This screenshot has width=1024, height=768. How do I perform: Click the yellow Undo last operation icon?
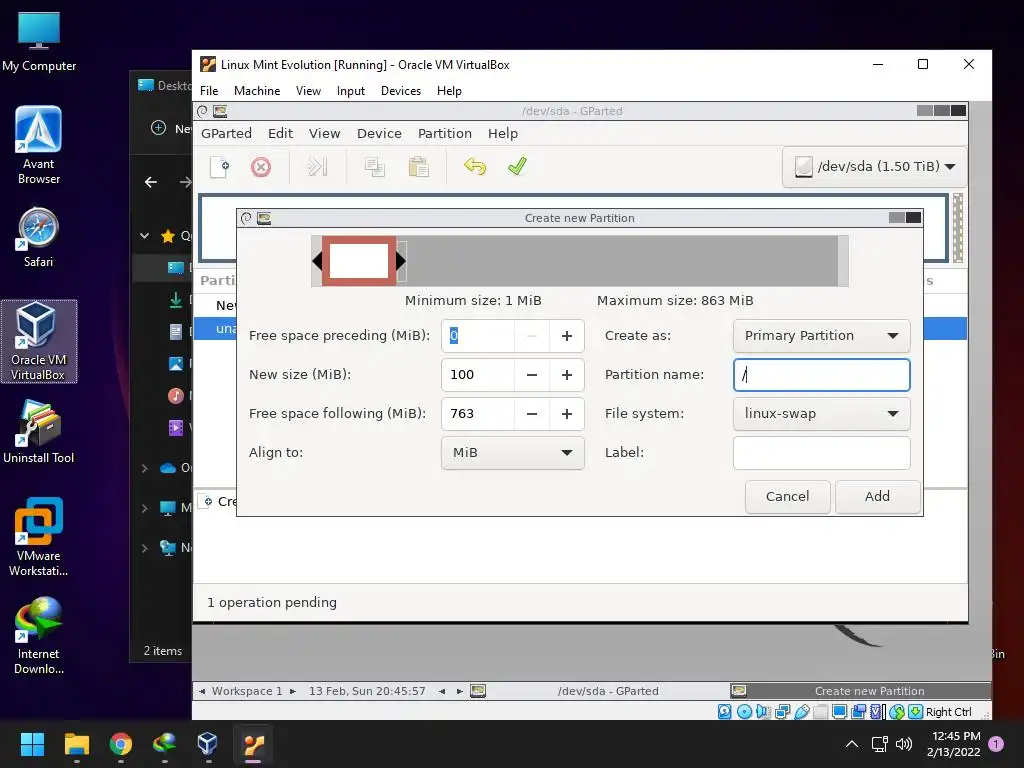point(475,167)
